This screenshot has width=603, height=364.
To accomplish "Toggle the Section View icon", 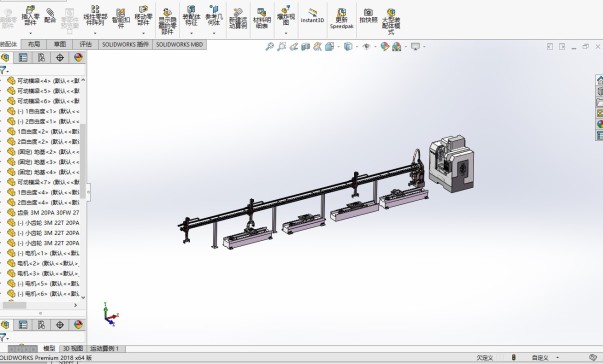I will 306,47.
